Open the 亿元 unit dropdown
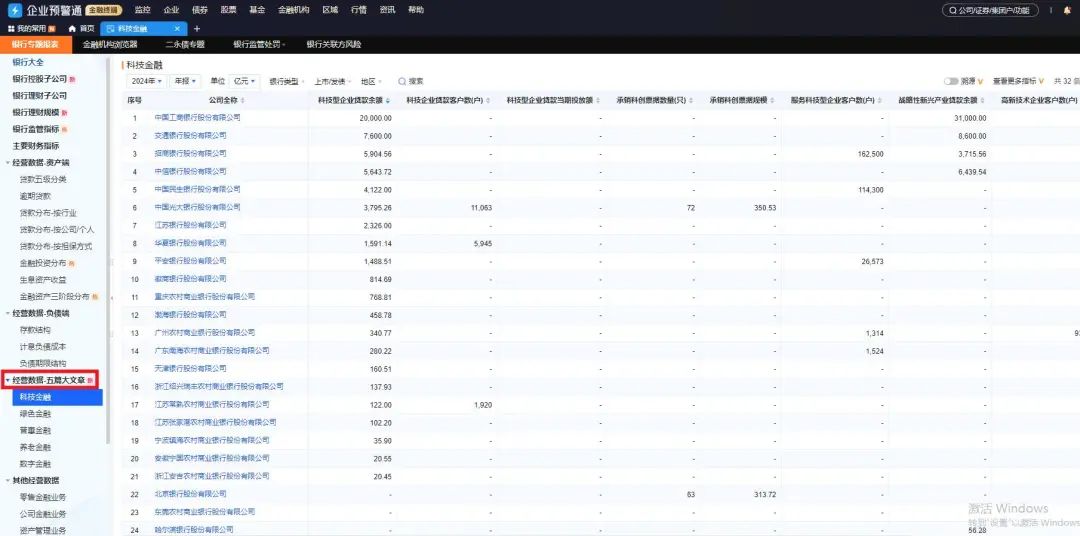 (x=244, y=81)
